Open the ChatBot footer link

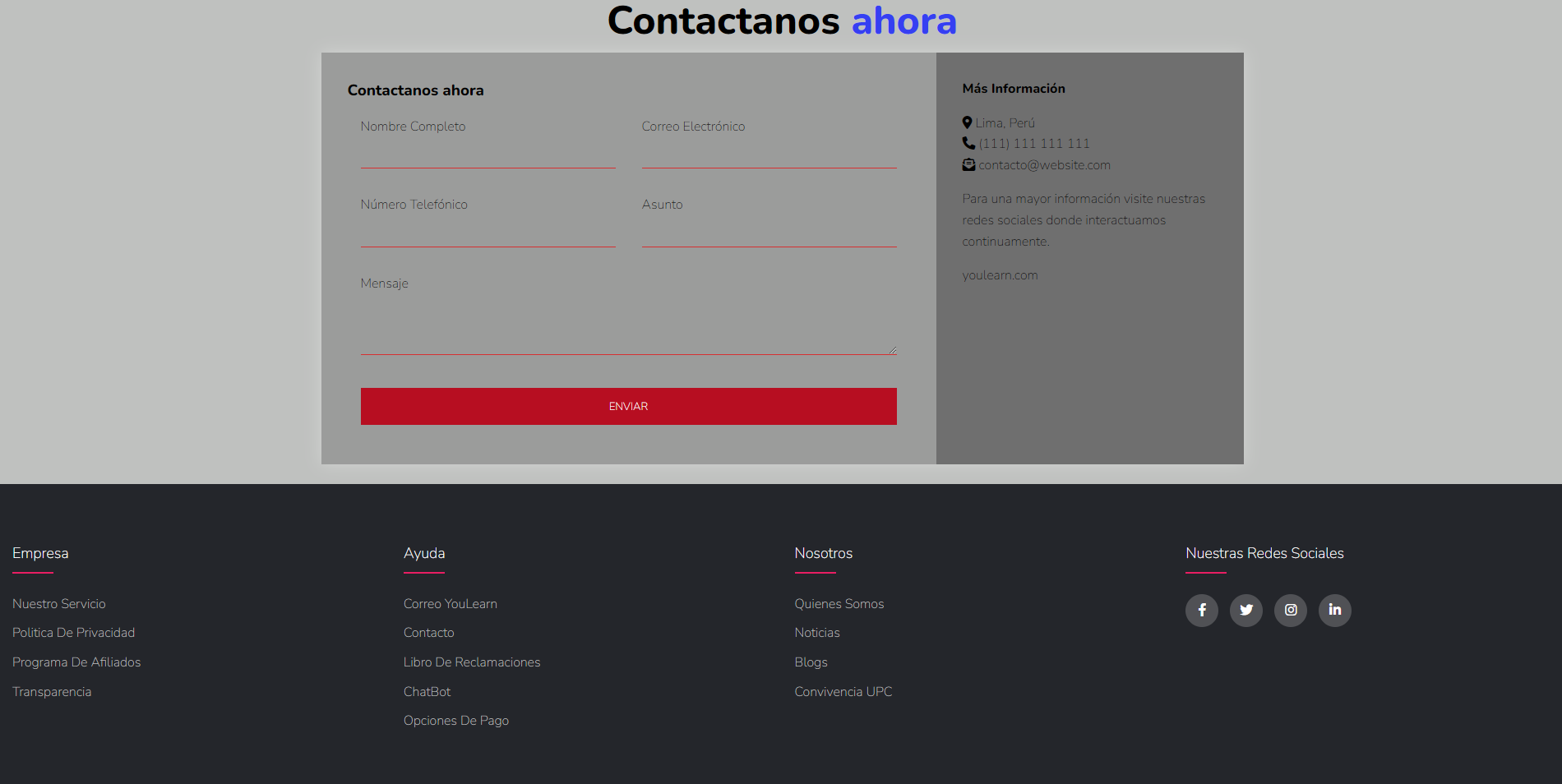[427, 692]
